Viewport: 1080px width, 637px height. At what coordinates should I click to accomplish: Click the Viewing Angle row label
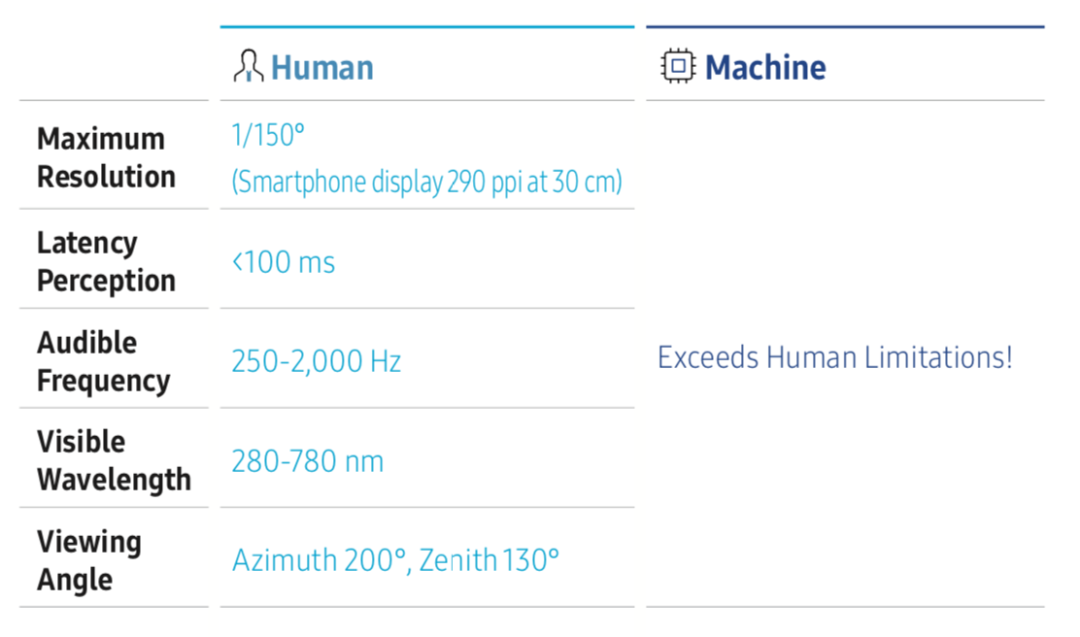[90, 561]
